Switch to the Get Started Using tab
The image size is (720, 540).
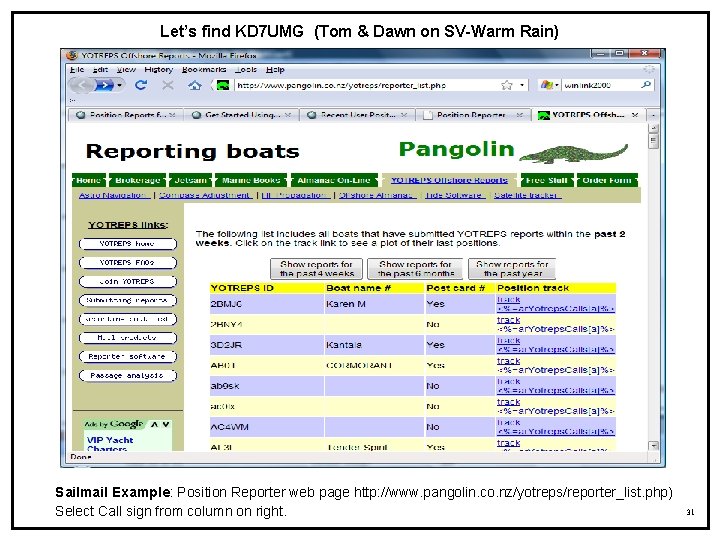pyautogui.click(x=241, y=115)
